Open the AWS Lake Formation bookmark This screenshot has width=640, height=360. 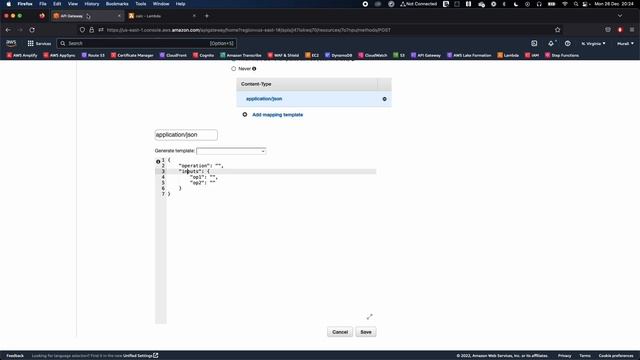point(469,55)
